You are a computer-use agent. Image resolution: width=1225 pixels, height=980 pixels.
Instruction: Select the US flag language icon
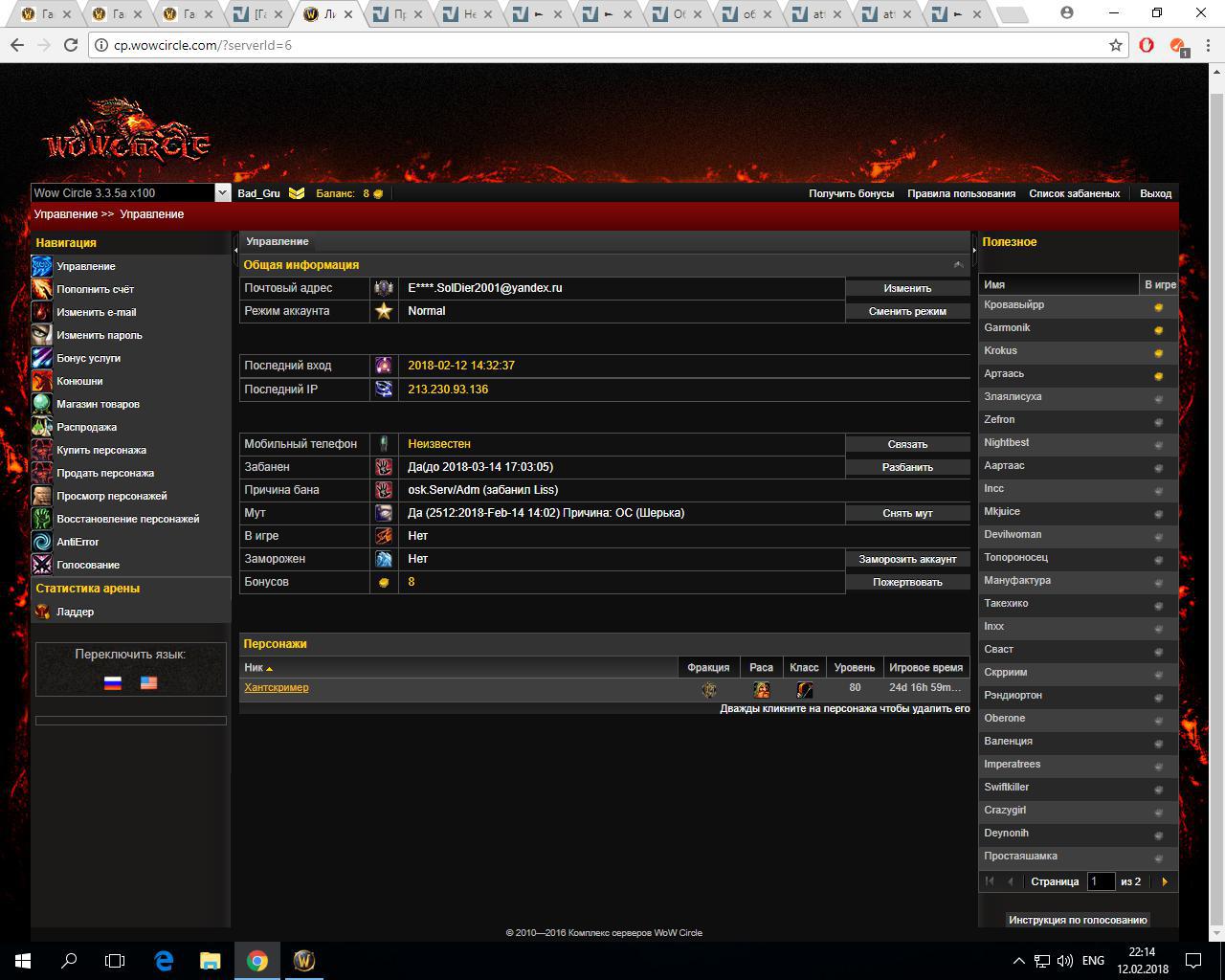(148, 682)
